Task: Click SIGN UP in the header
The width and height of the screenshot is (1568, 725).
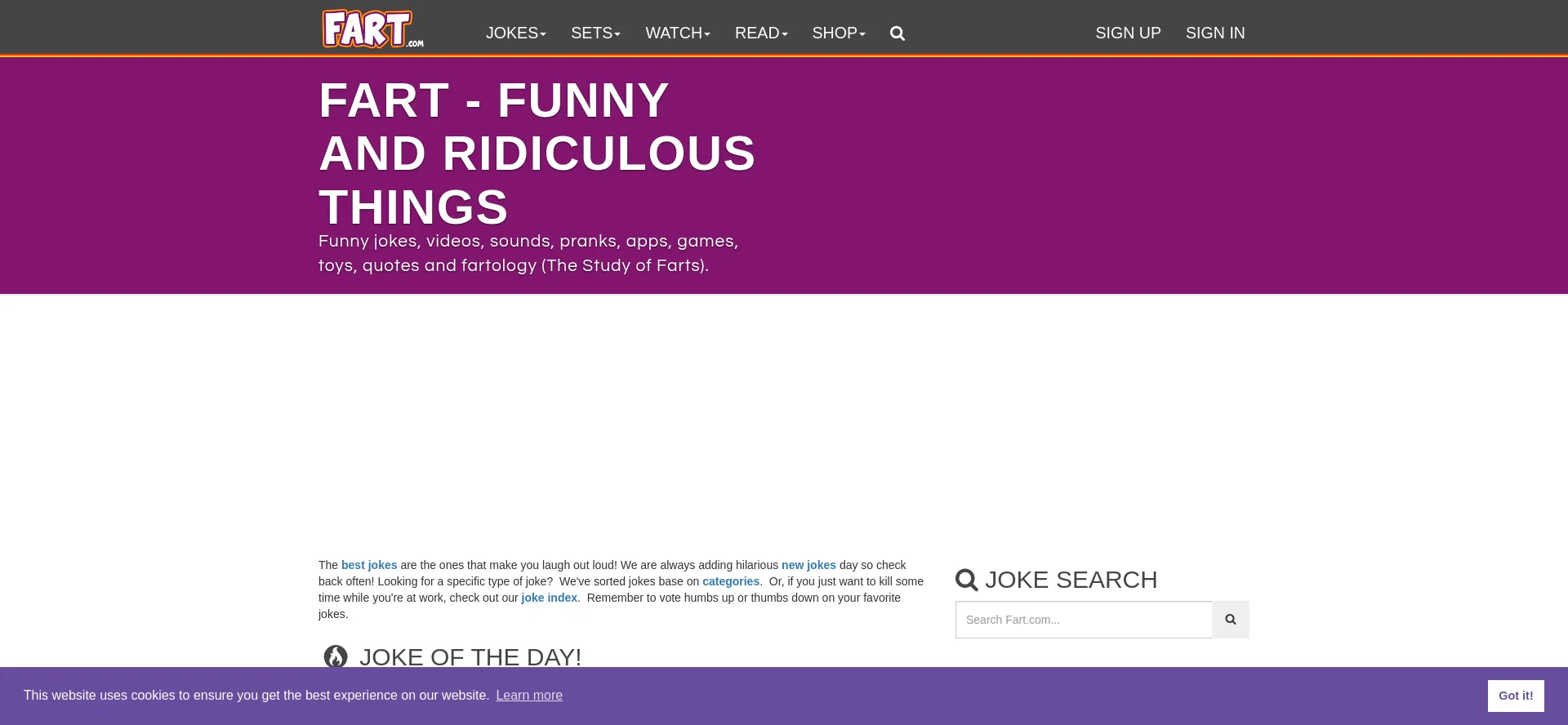Action: 1128,33
